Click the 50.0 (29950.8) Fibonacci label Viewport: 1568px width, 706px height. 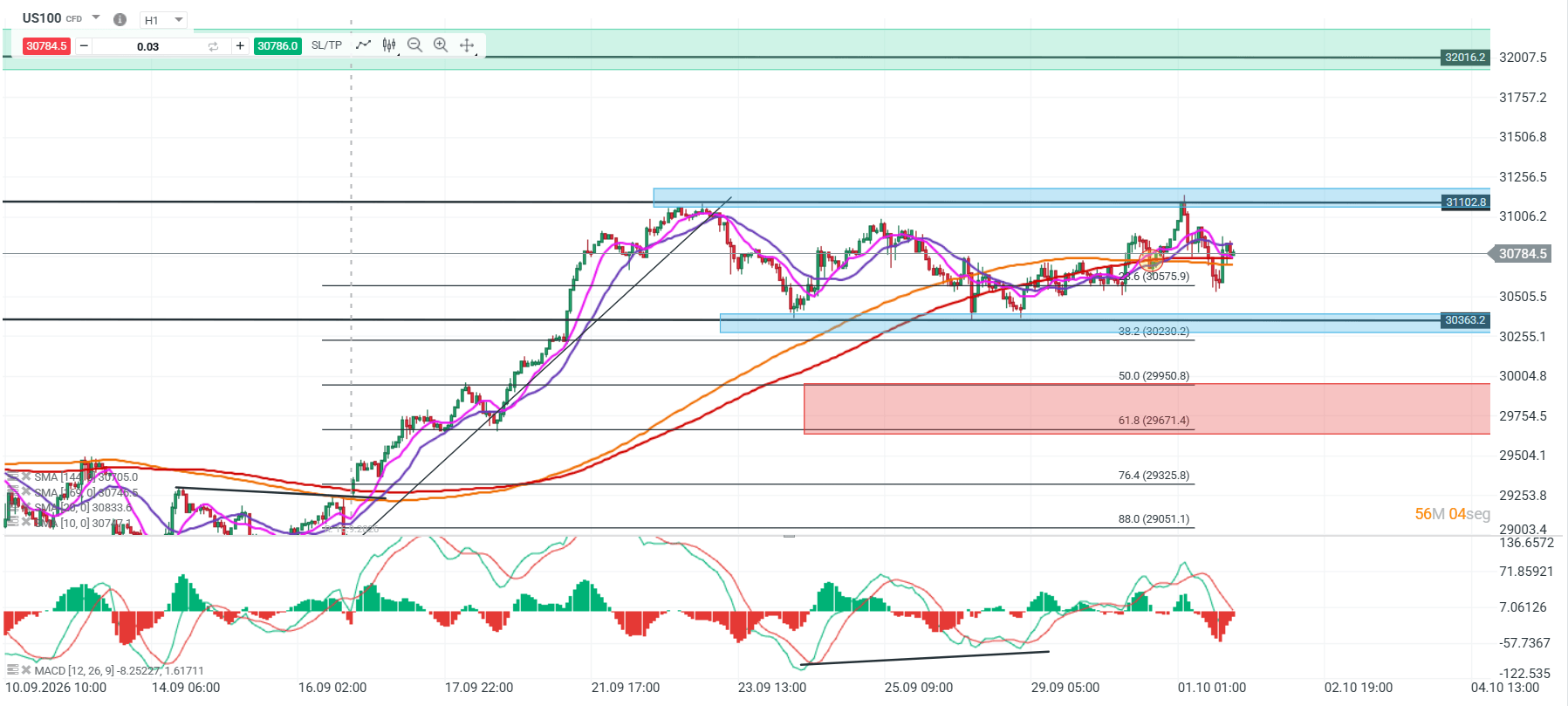pyautogui.click(x=1154, y=376)
